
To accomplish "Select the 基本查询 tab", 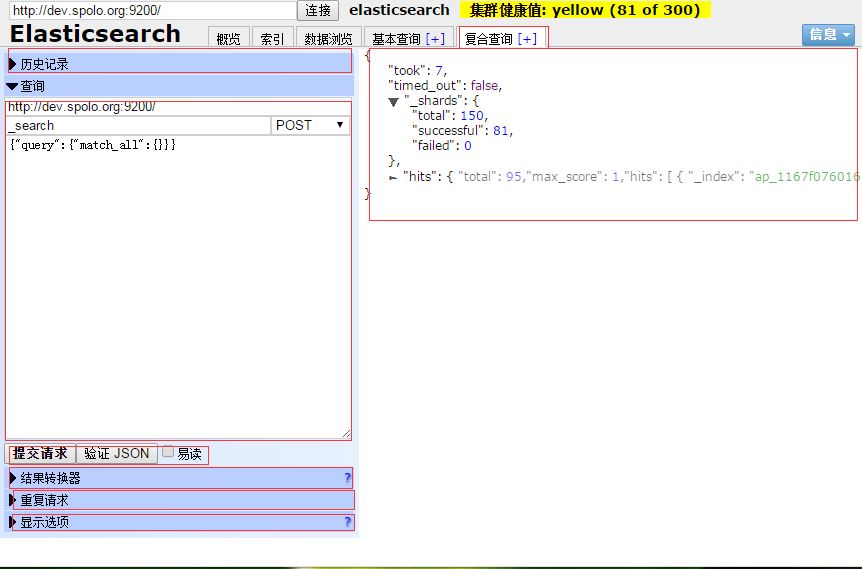I will [396, 38].
